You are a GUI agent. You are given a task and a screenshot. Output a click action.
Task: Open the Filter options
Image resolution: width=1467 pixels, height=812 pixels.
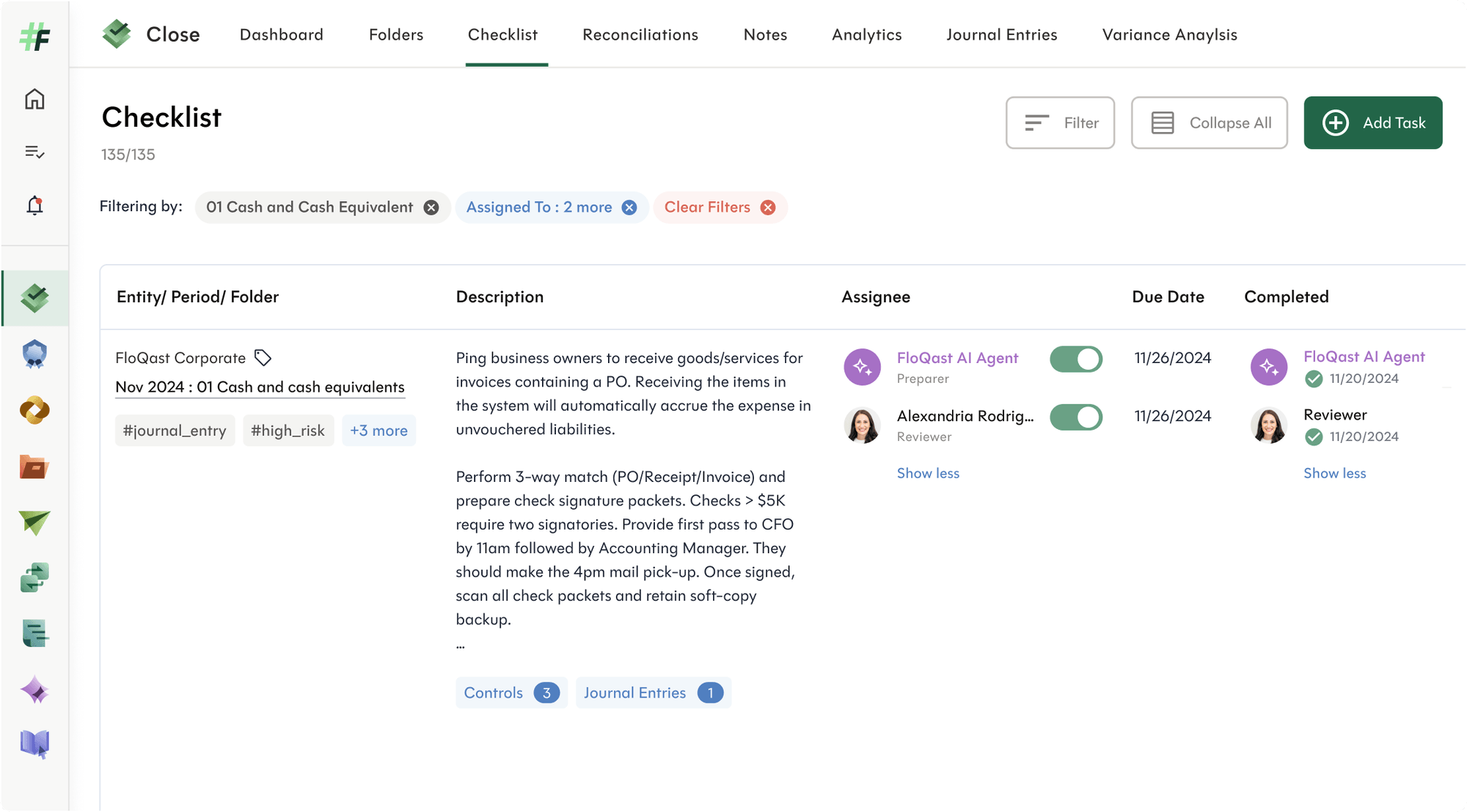tap(1060, 122)
